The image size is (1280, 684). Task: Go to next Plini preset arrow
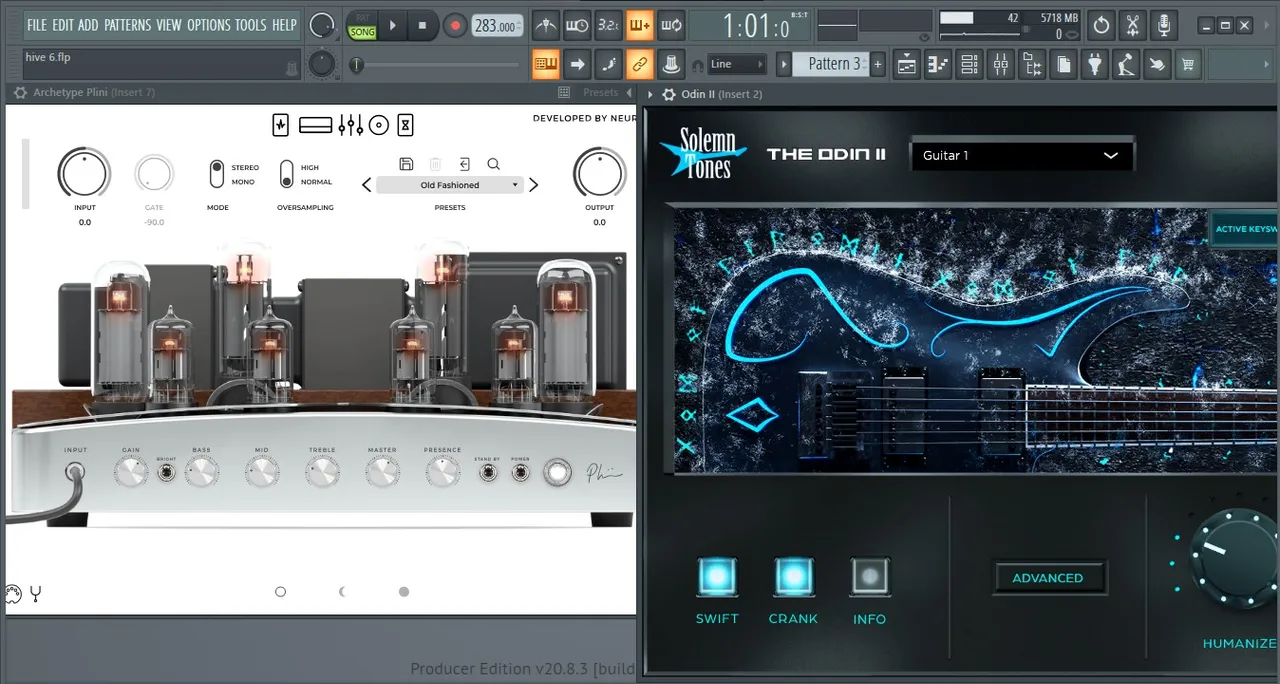click(533, 185)
